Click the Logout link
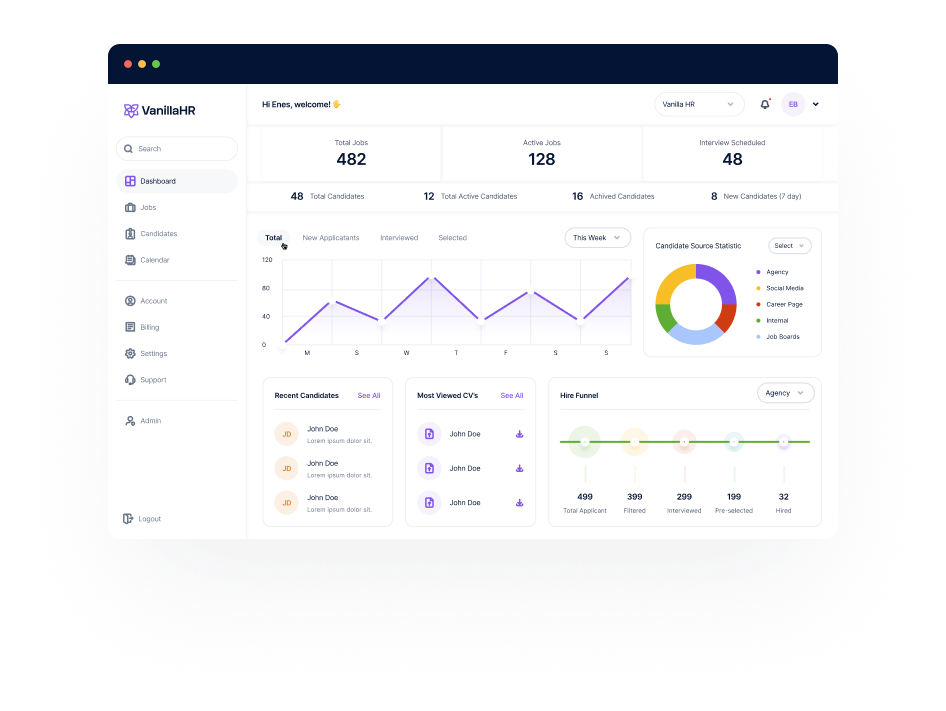946x711 pixels. [150, 519]
